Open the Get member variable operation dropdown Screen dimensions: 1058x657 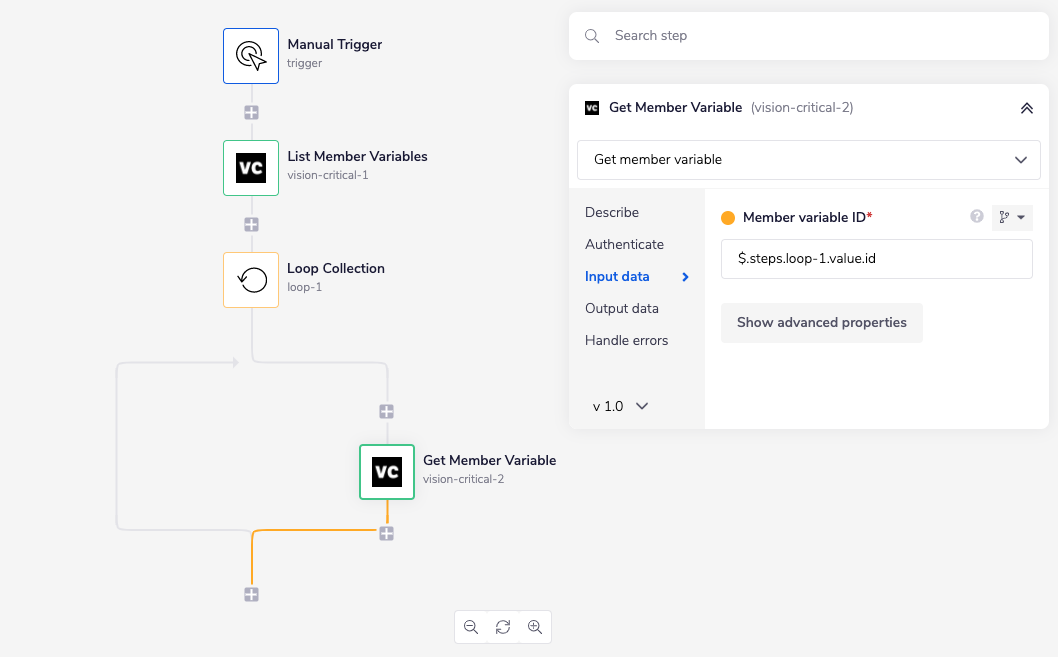[808, 160]
